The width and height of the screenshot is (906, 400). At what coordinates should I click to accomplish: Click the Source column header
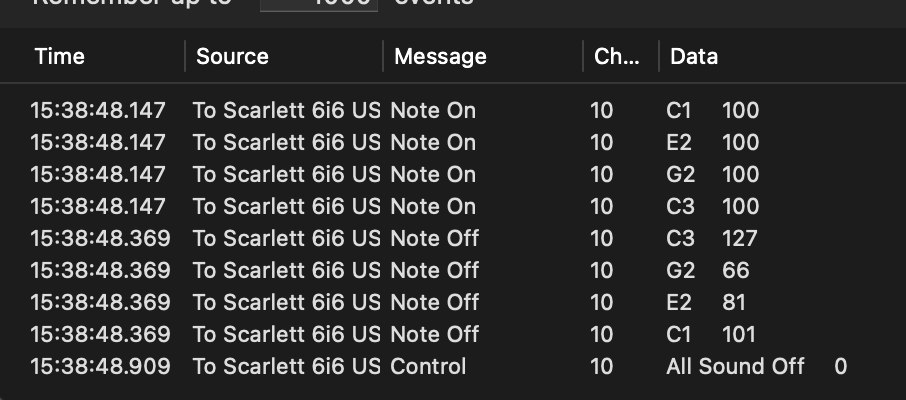232,56
